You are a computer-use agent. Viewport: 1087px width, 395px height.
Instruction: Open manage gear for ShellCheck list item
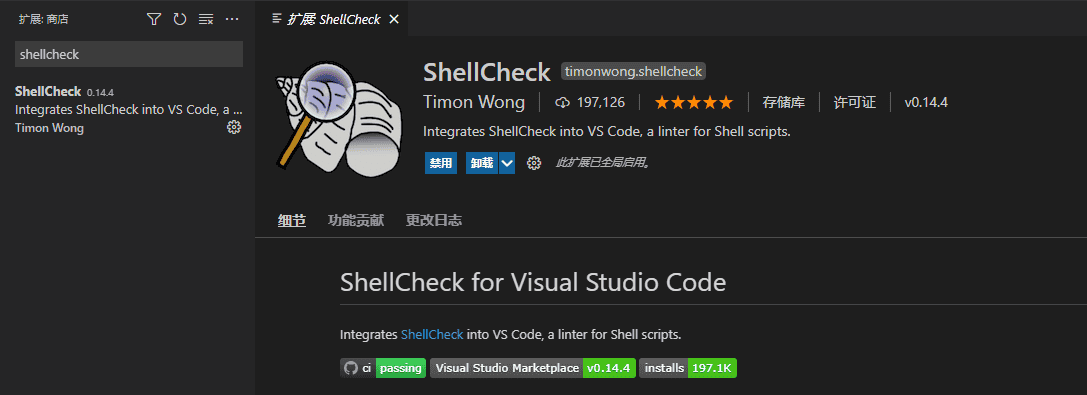pyautogui.click(x=234, y=128)
